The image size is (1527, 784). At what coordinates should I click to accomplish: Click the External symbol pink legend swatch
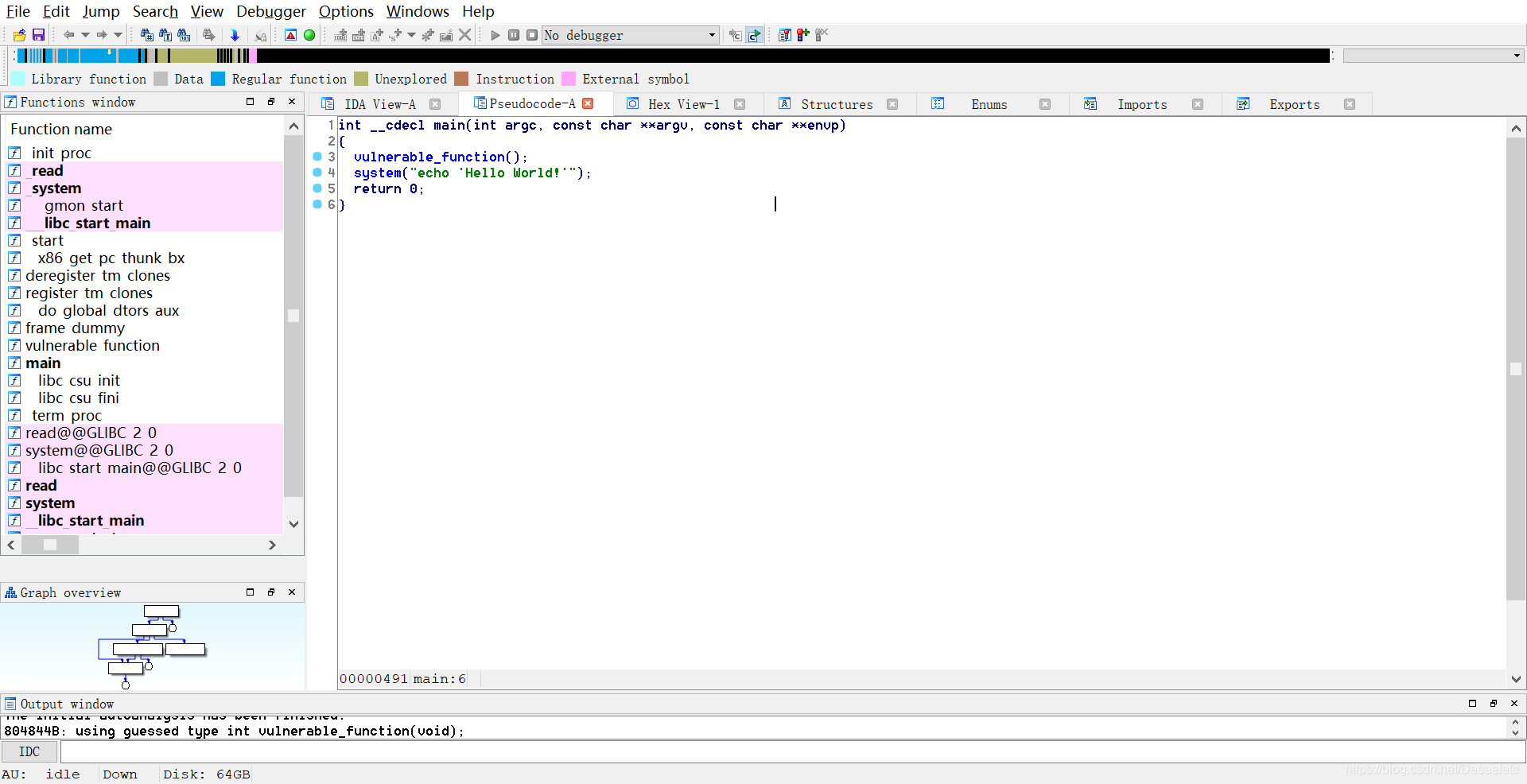pos(569,79)
